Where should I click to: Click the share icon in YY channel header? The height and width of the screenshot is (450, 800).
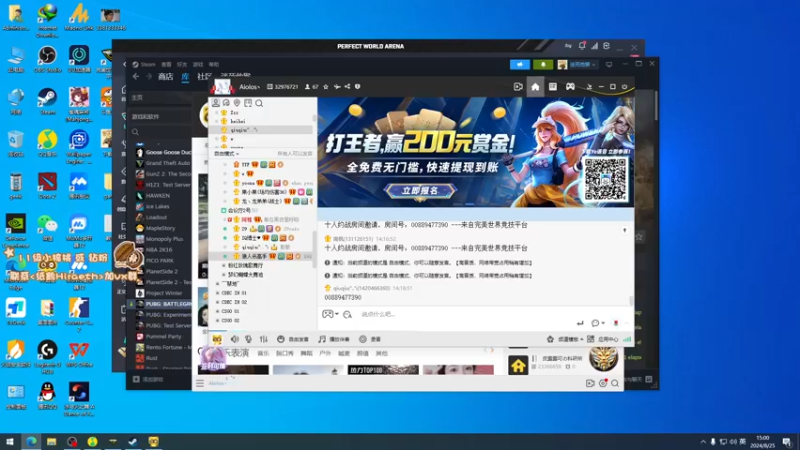pos(347,87)
